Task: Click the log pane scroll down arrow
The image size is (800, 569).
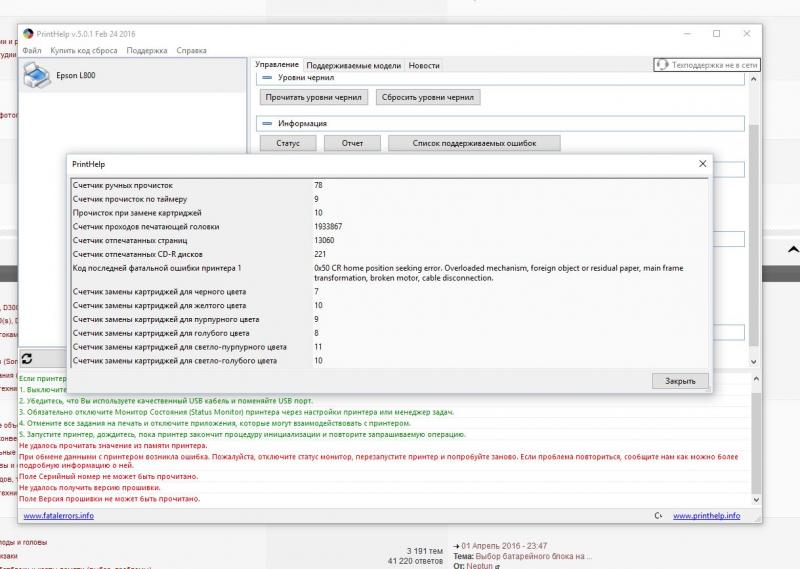Action: coord(756,500)
